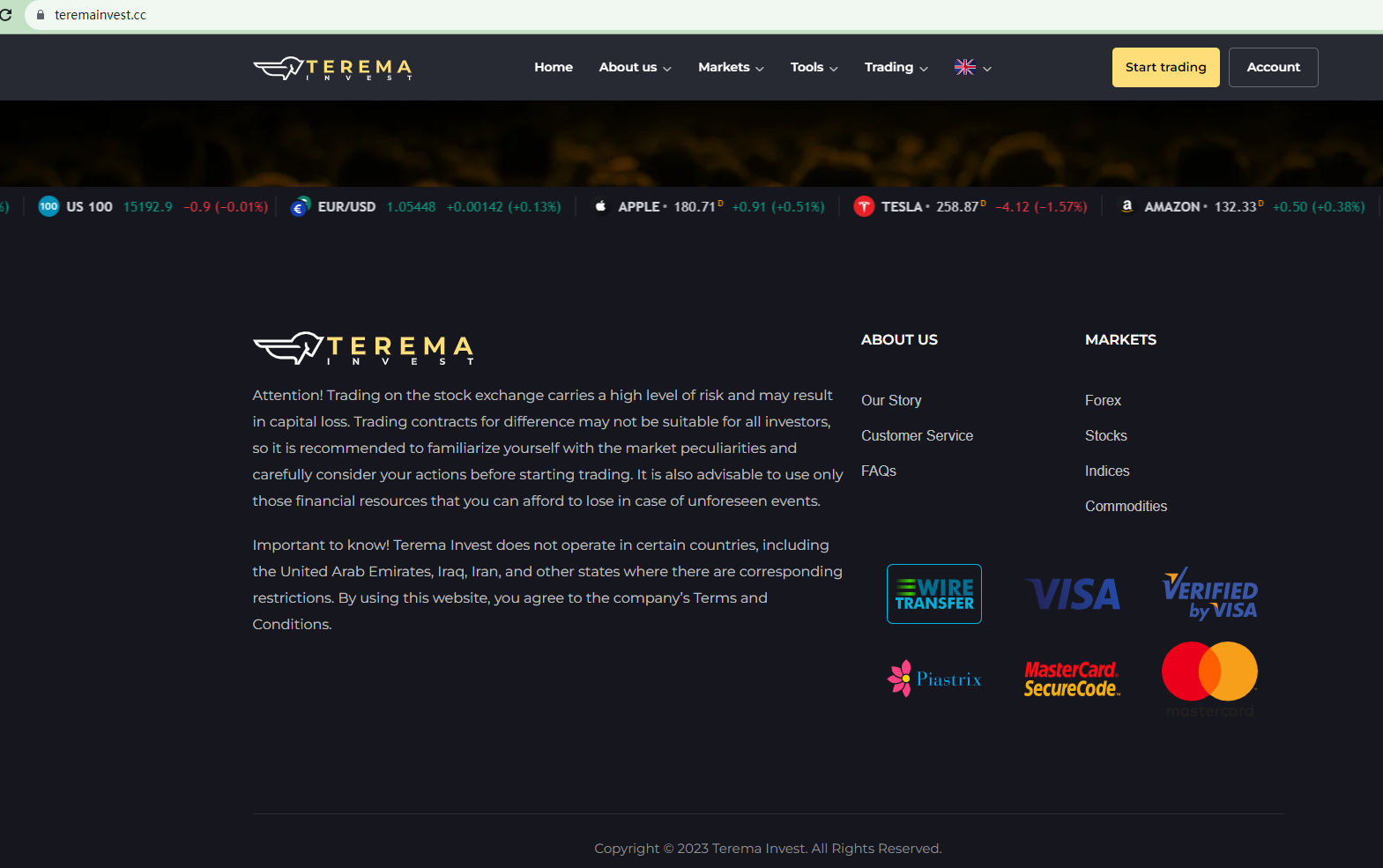Click the EUR/USD ticker flag icon
Screen dimensions: 1383x868
click(x=301, y=206)
